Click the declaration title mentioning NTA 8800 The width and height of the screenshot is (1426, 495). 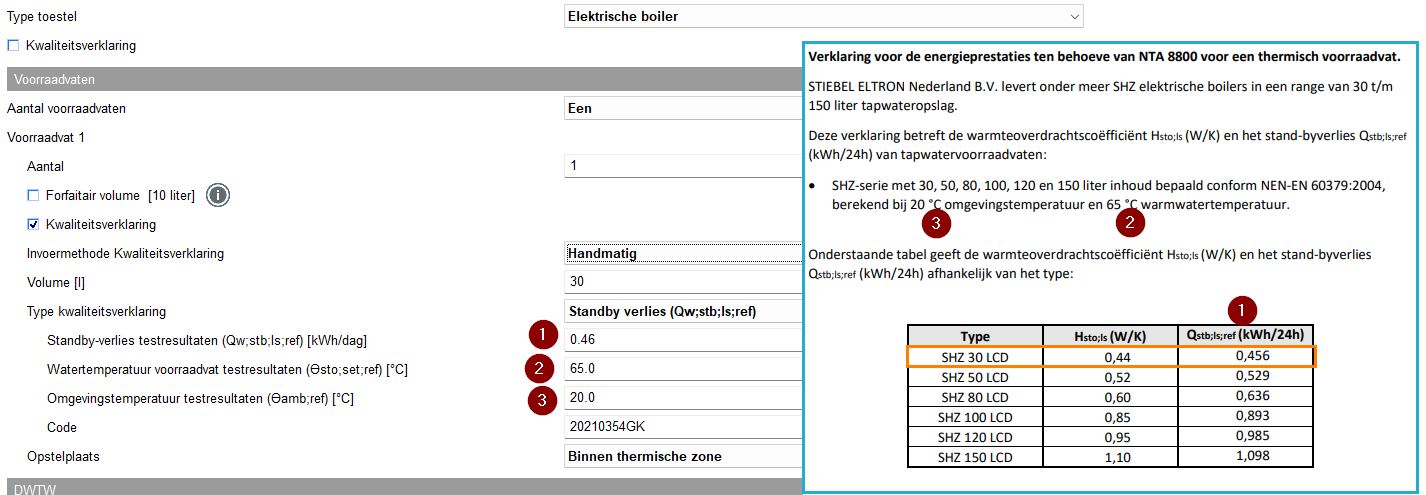(1104, 57)
